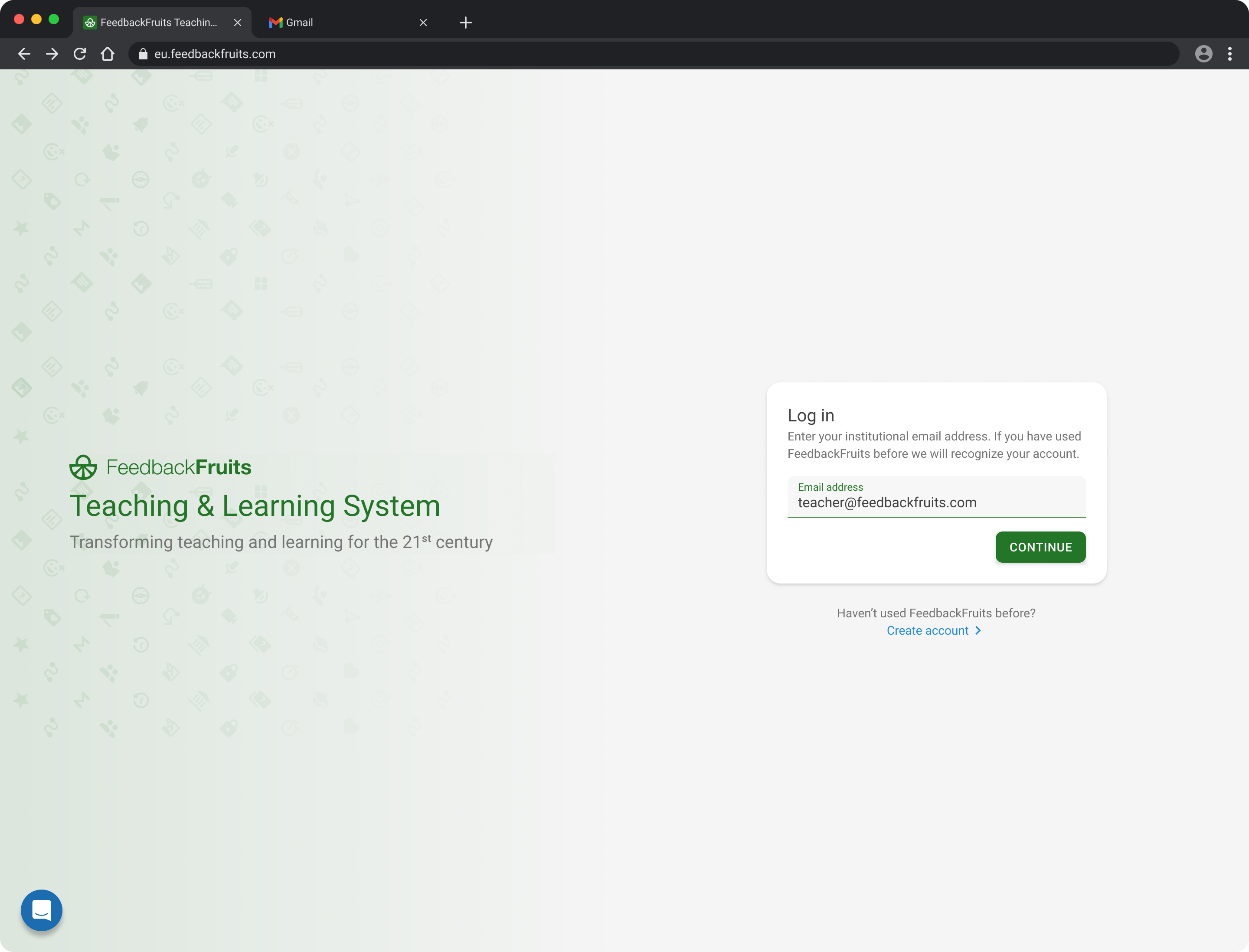The width and height of the screenshot is (1249, 952).
Task: Click the red macOS close window button
Action: [x=19, y=19]
